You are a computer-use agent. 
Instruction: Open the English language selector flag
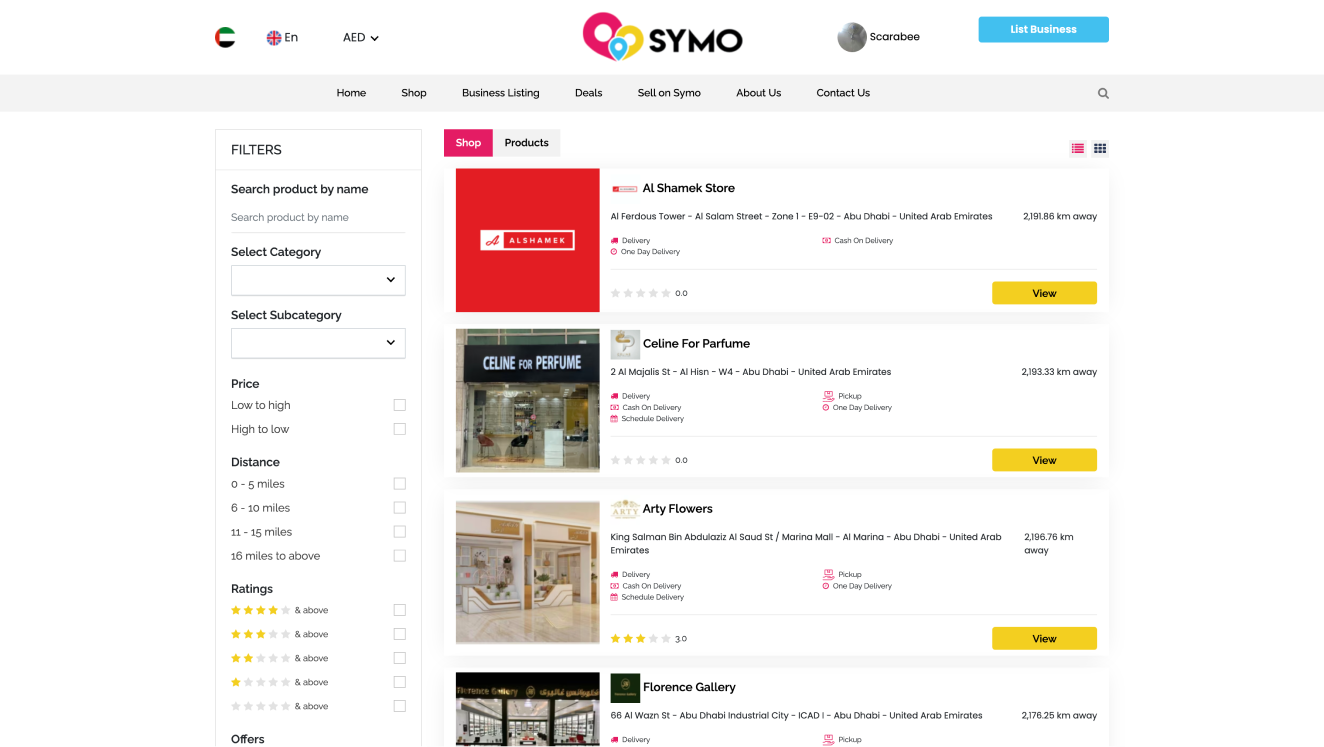(273, 38)
